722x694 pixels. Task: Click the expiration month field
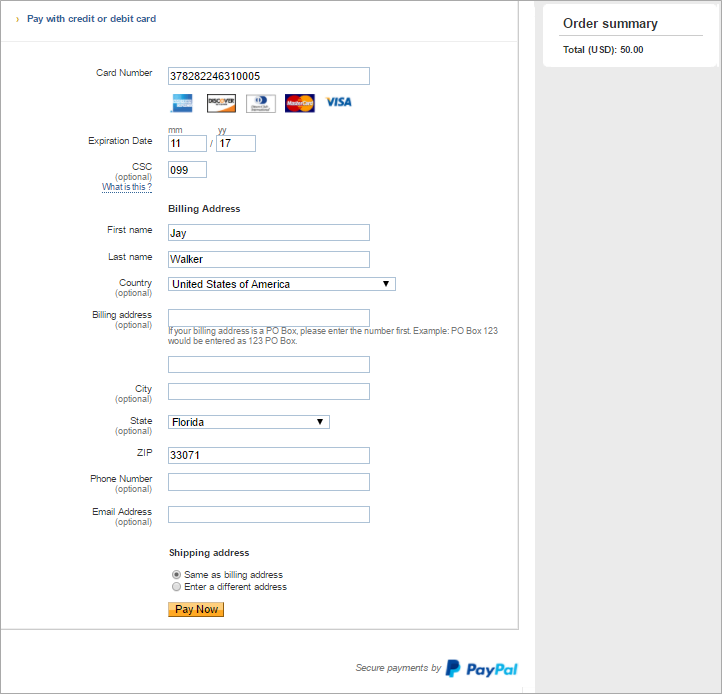click(x=187, y=143)
